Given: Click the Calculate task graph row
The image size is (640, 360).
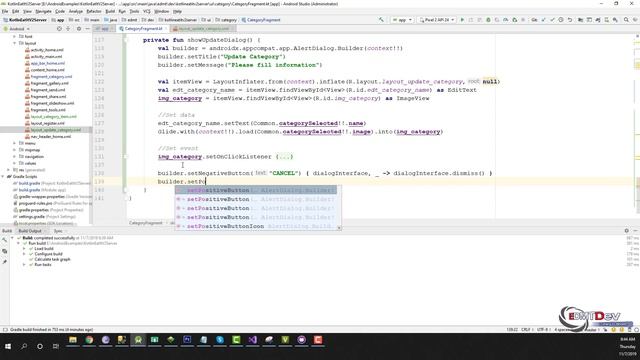Looking at the screenshot, I should click(x=49, y=259).
